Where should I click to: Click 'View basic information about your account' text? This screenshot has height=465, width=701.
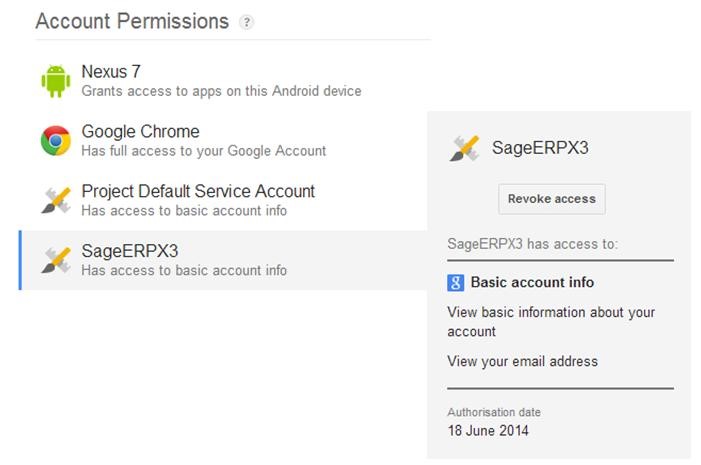[x=551, y=321]
